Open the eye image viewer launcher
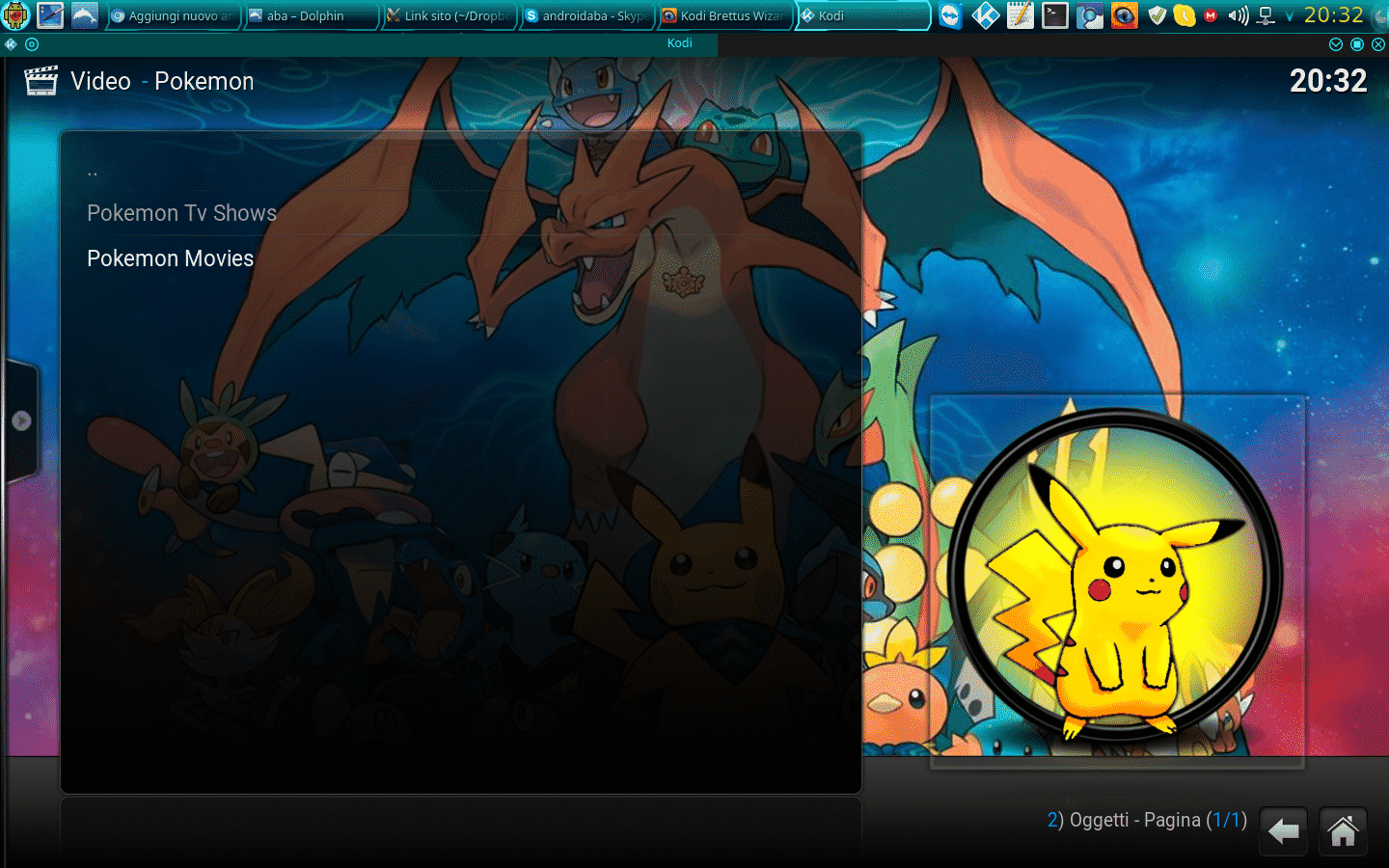Screen dimensions: 1389x868 (1125, 15)
